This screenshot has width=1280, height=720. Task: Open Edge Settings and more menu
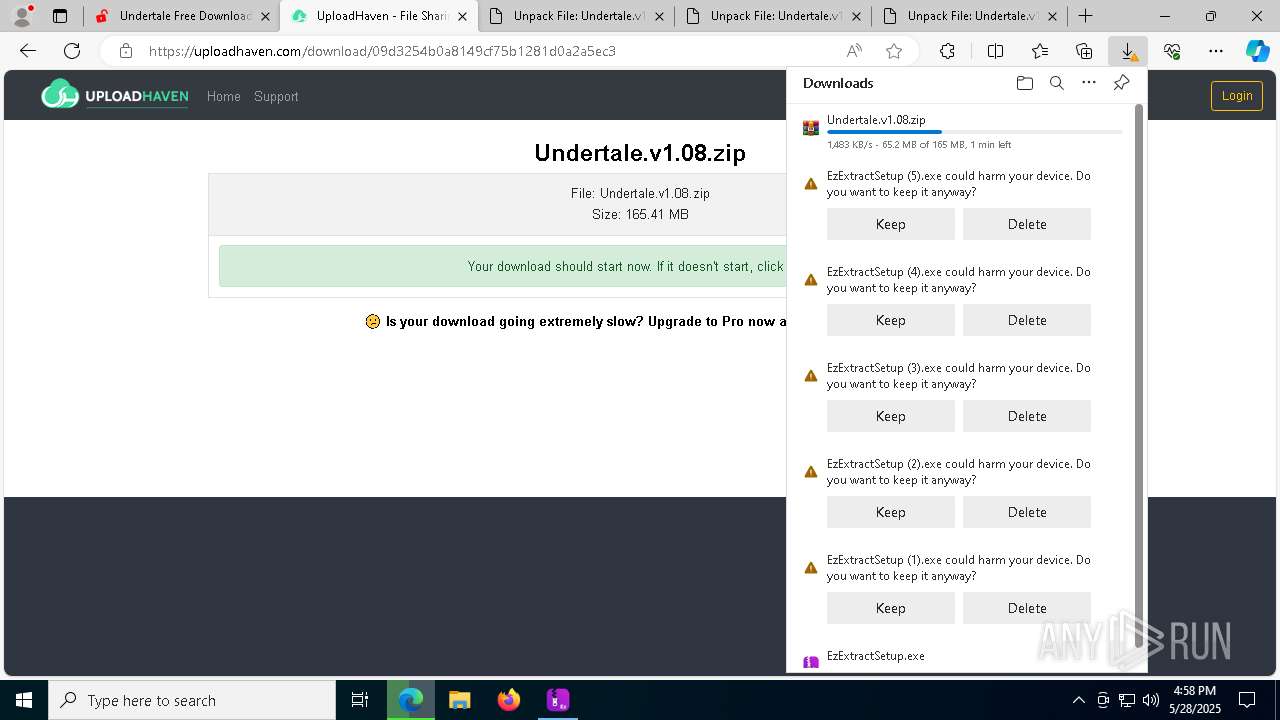click(x=1216, y=51)
